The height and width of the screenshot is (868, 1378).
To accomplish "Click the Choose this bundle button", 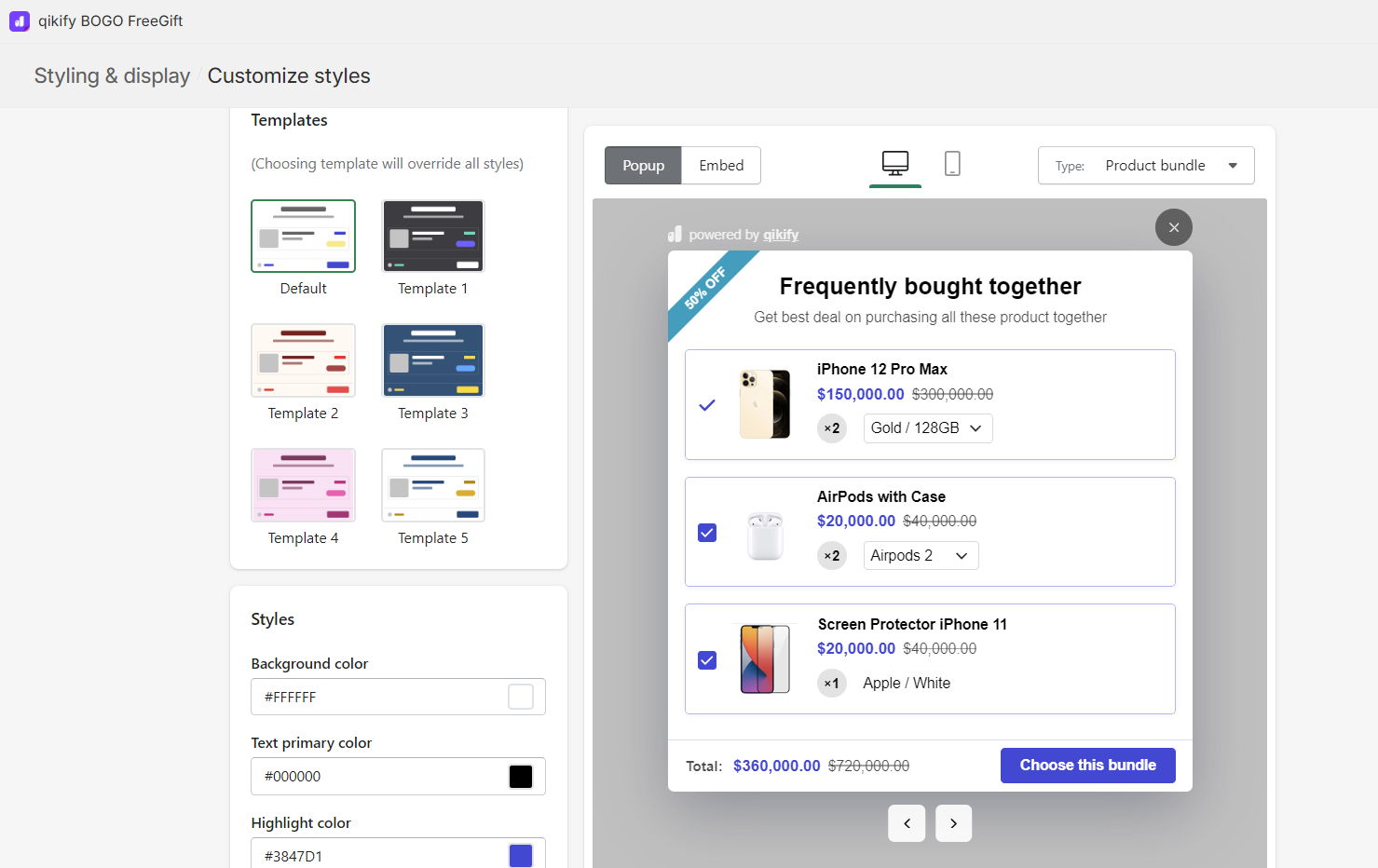I will tap(1088, 766).
